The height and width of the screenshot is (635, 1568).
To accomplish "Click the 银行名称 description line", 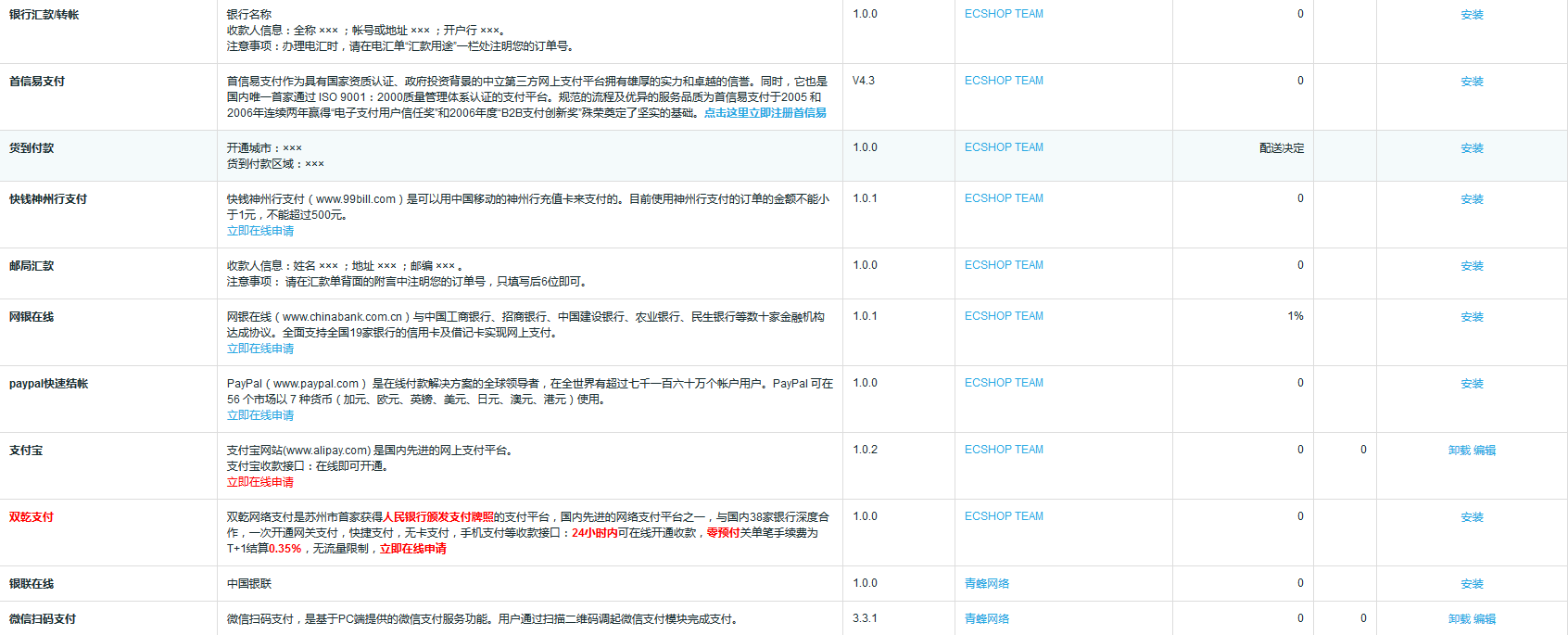I will [x=249, y=15].
